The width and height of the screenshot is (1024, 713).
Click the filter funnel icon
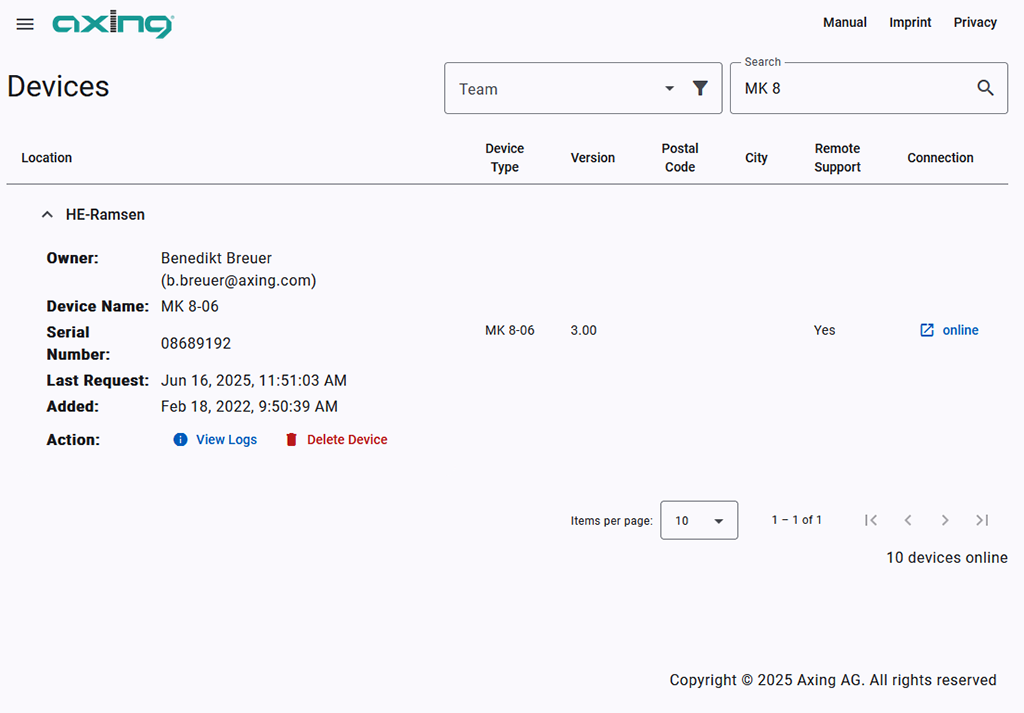pyautogui.click(x=700, y=88)
